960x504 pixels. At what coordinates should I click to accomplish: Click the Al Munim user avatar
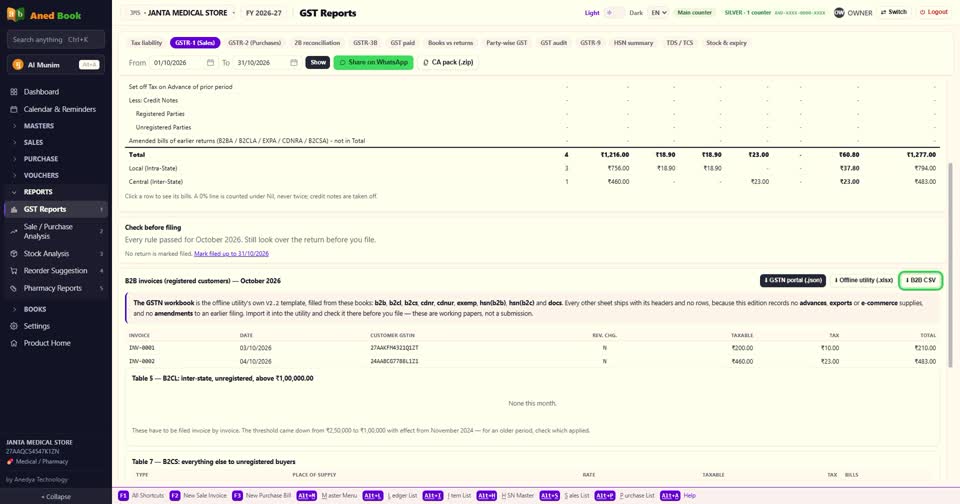(x=18, y=65)
